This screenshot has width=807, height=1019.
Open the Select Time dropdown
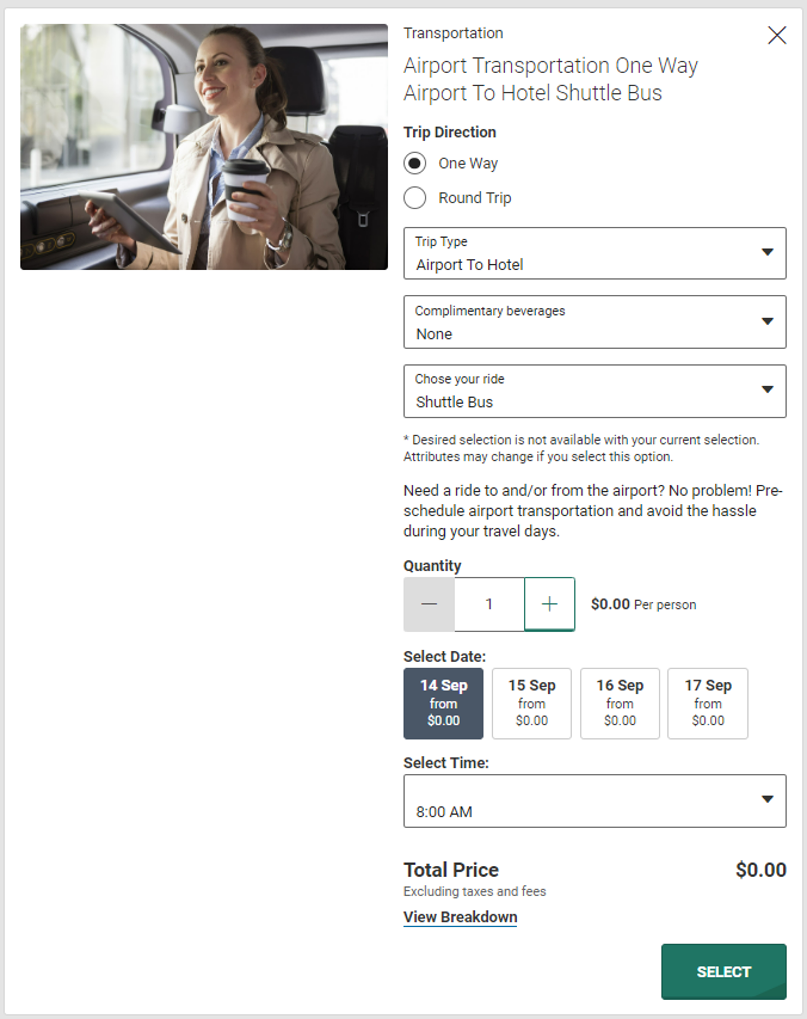click(x=594, y=801)
